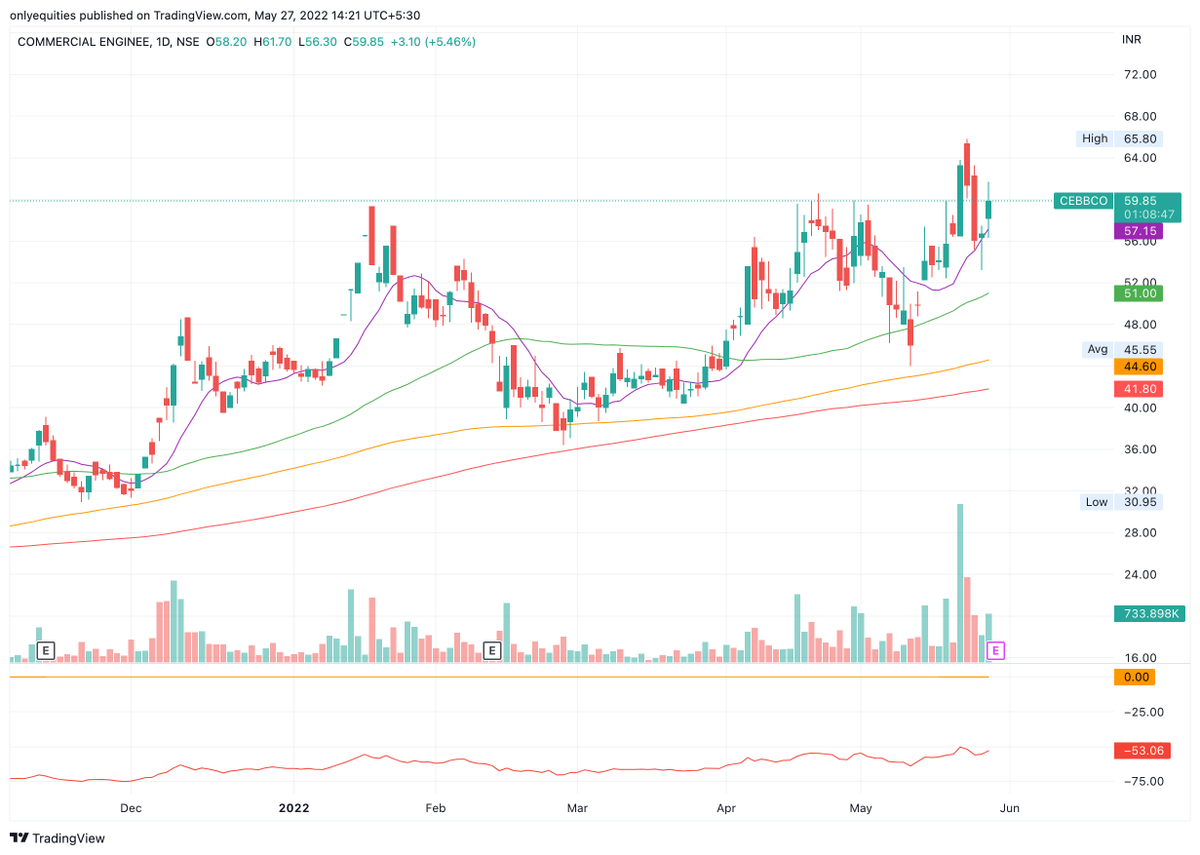Click the CEBBCO symbol tag
Screen dimensions: 1200x855
pos(1083,201)
